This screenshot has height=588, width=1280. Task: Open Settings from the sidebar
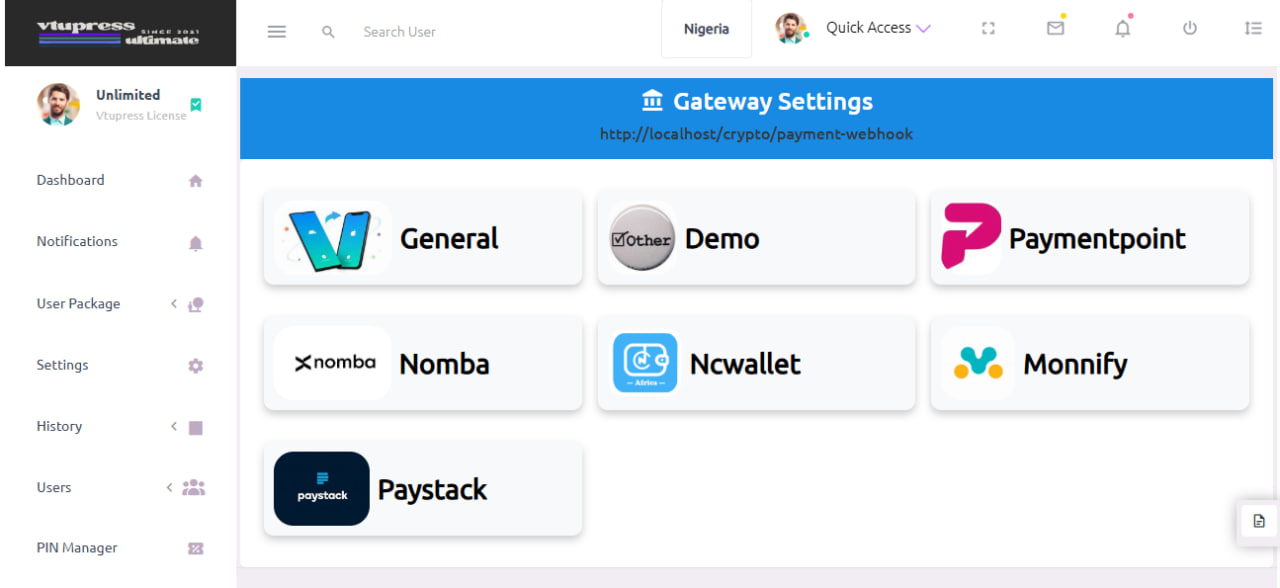click(x=62, y=366)
